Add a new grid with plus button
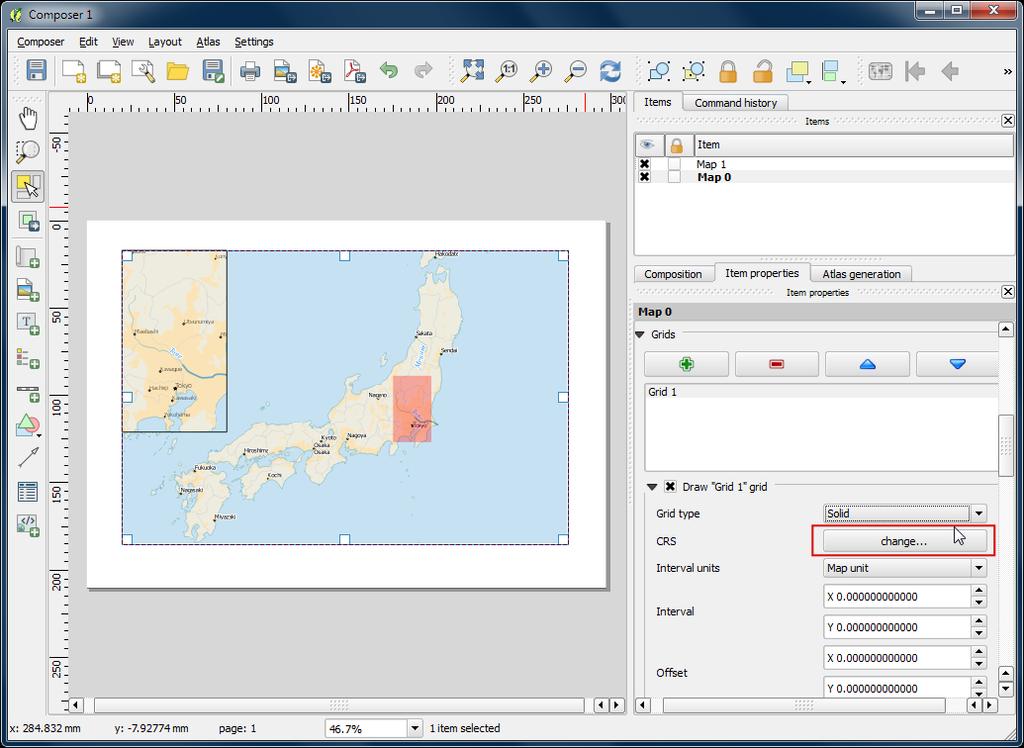 [x=686, y=365]
